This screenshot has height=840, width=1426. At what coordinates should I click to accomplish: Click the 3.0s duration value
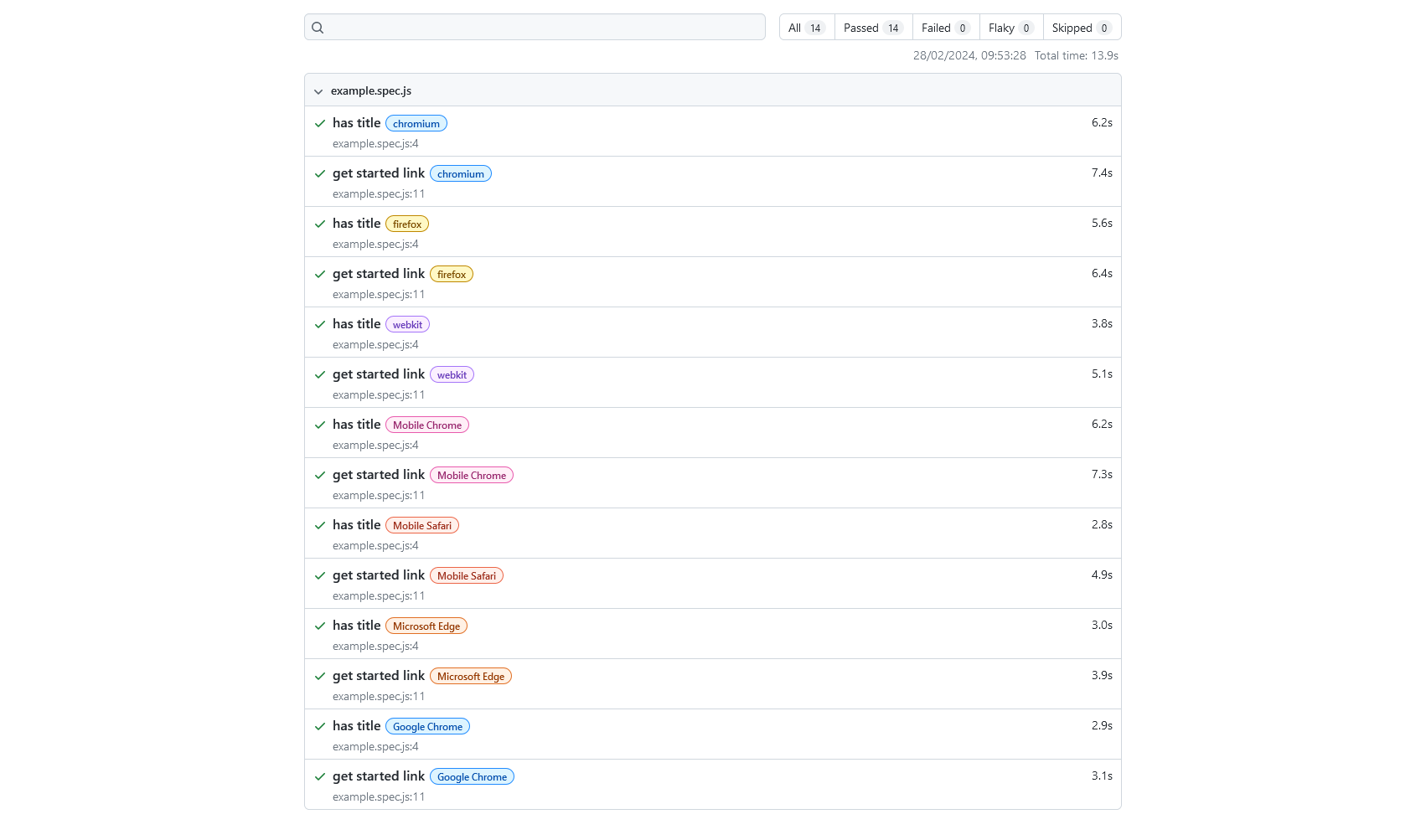[x=1102, y=625]
